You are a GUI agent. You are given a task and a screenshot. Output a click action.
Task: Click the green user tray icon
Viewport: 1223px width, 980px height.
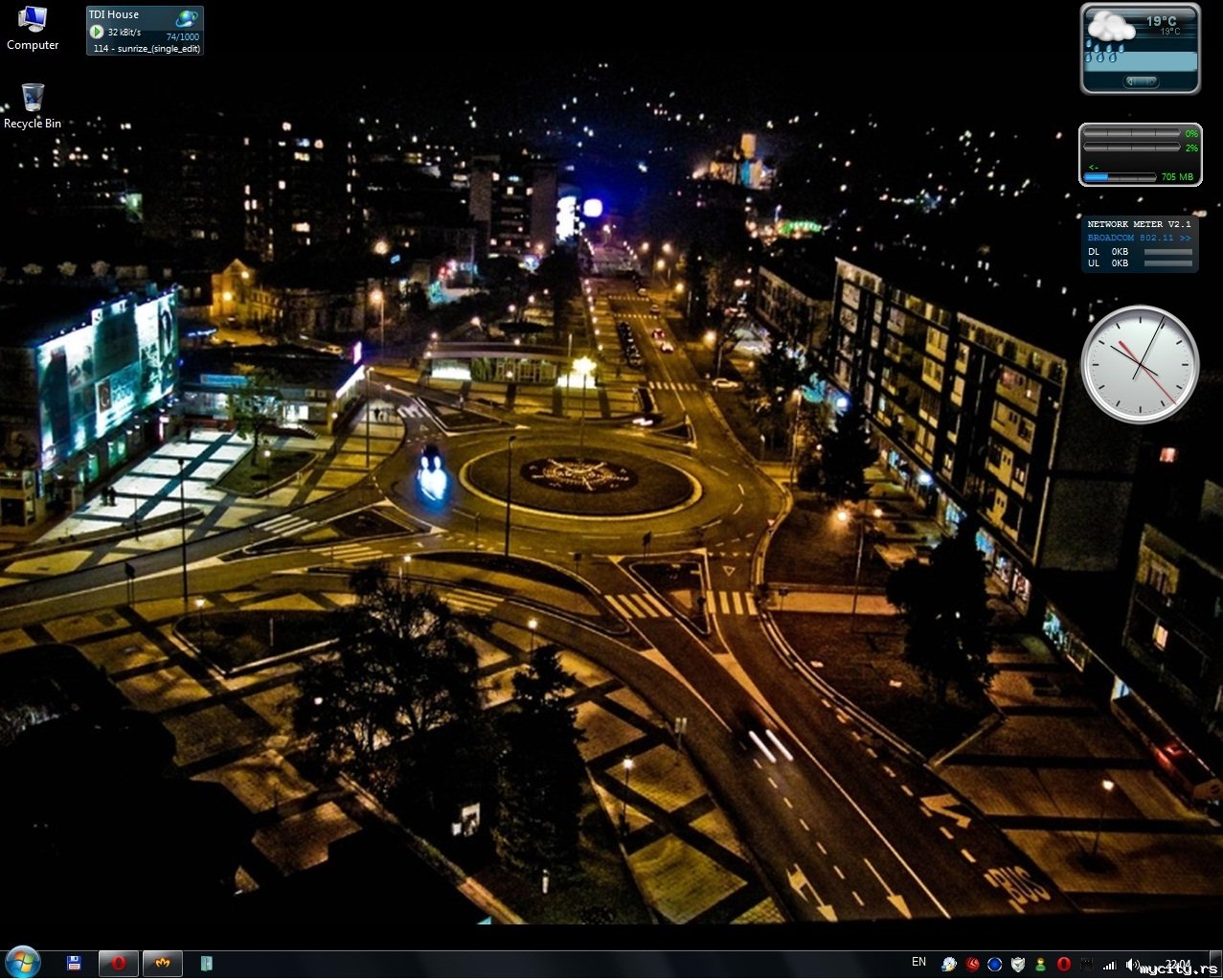[x=1041, y=964]
